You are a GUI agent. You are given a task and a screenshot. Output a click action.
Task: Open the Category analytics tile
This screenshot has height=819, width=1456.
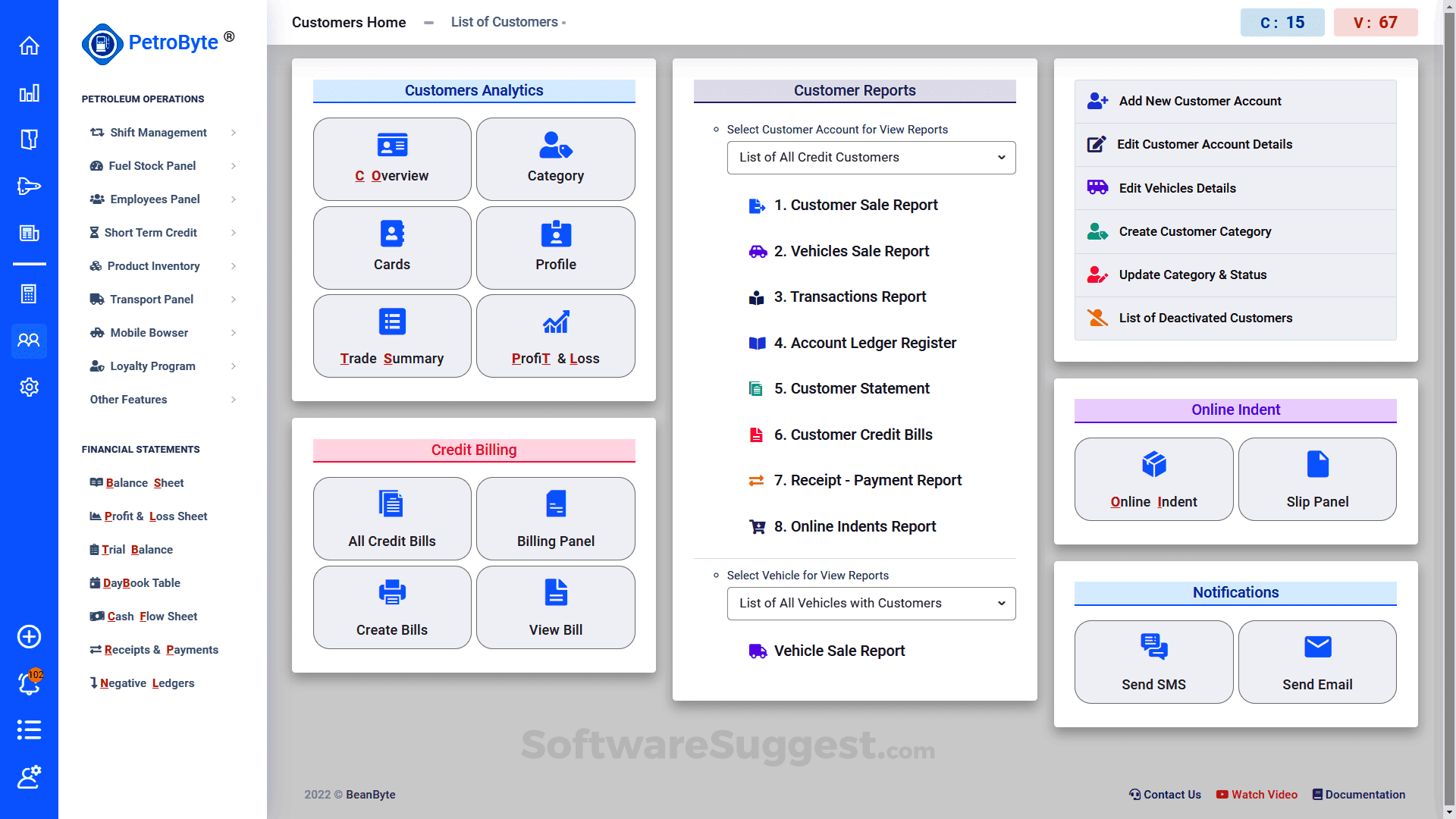click(x=555, y=159)
